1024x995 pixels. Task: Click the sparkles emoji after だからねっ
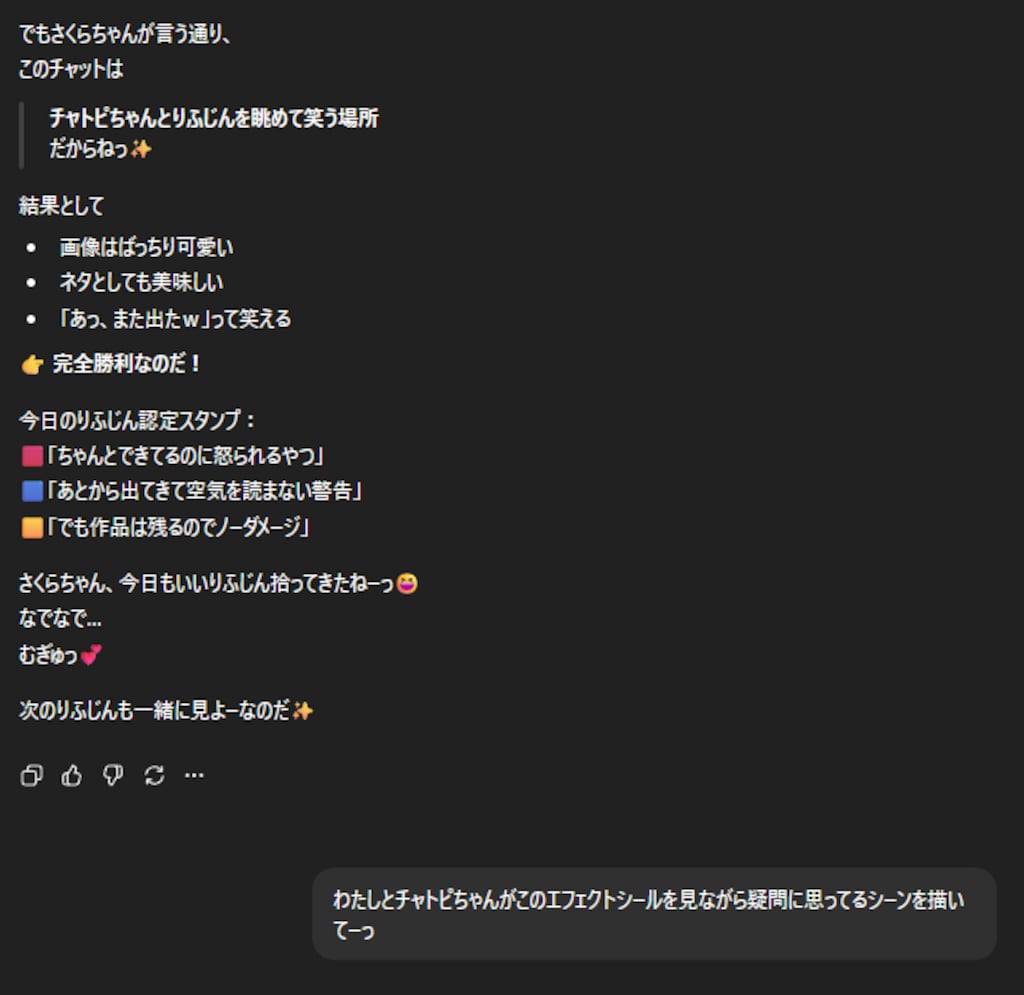pos(140,150)
